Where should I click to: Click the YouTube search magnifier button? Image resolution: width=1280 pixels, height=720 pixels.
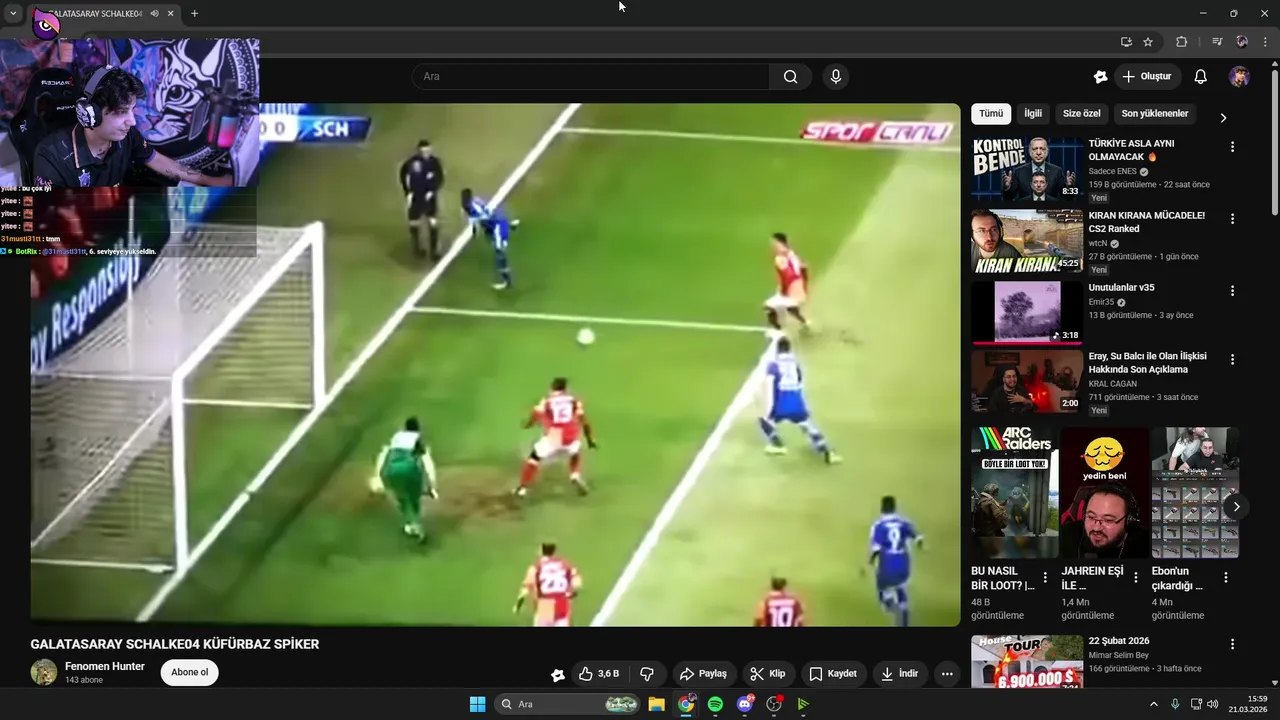790,77
